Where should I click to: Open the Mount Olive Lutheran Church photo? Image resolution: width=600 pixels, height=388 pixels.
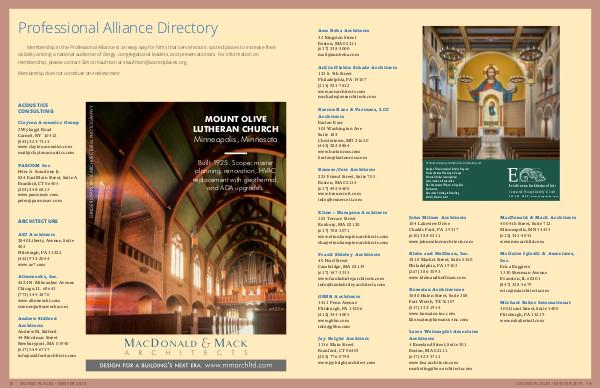[186, 218]
